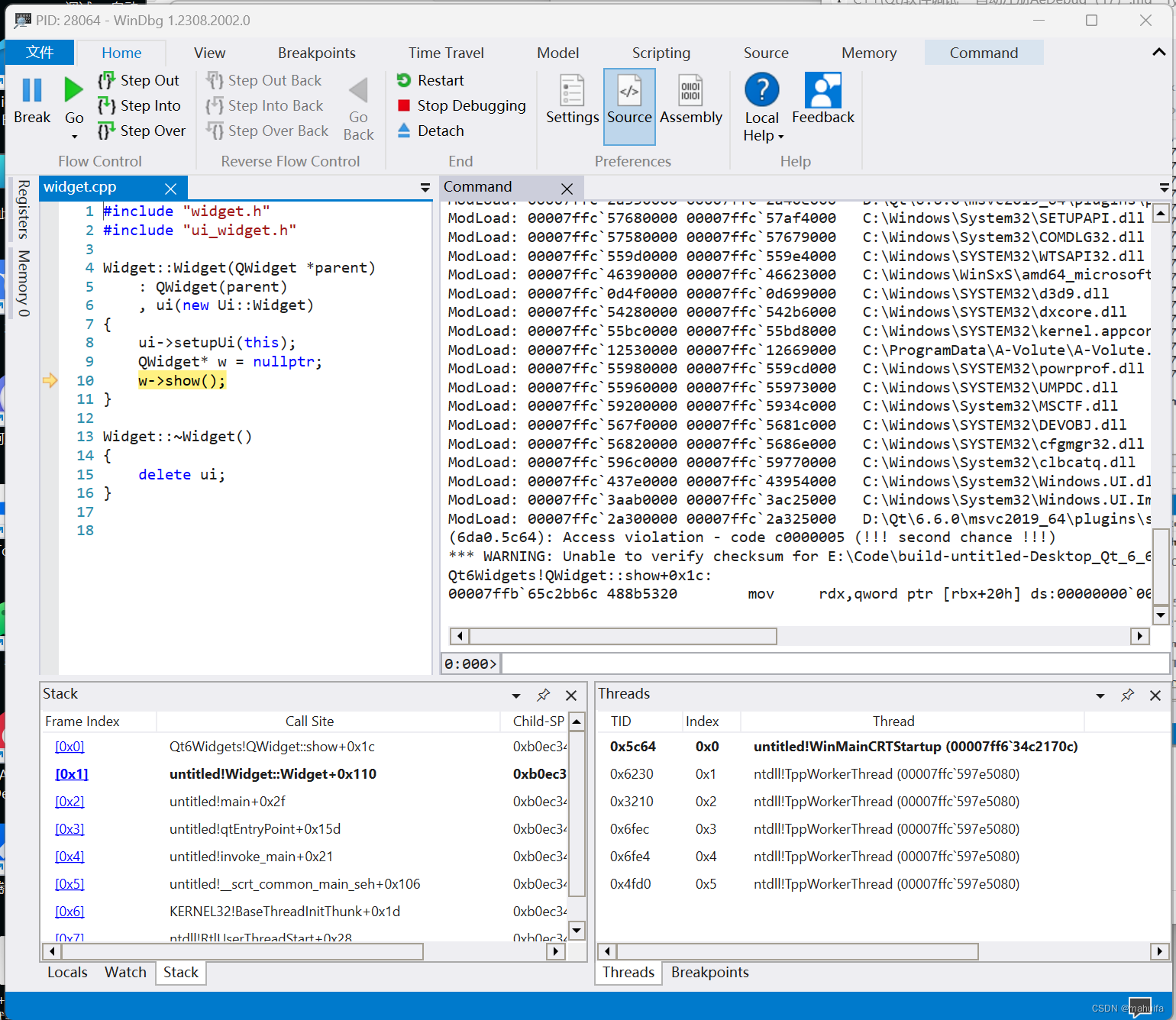This screenshot has width=1176, height=1020.
Task: Select thread with TID 0x6230
Action: coord(632,774)
